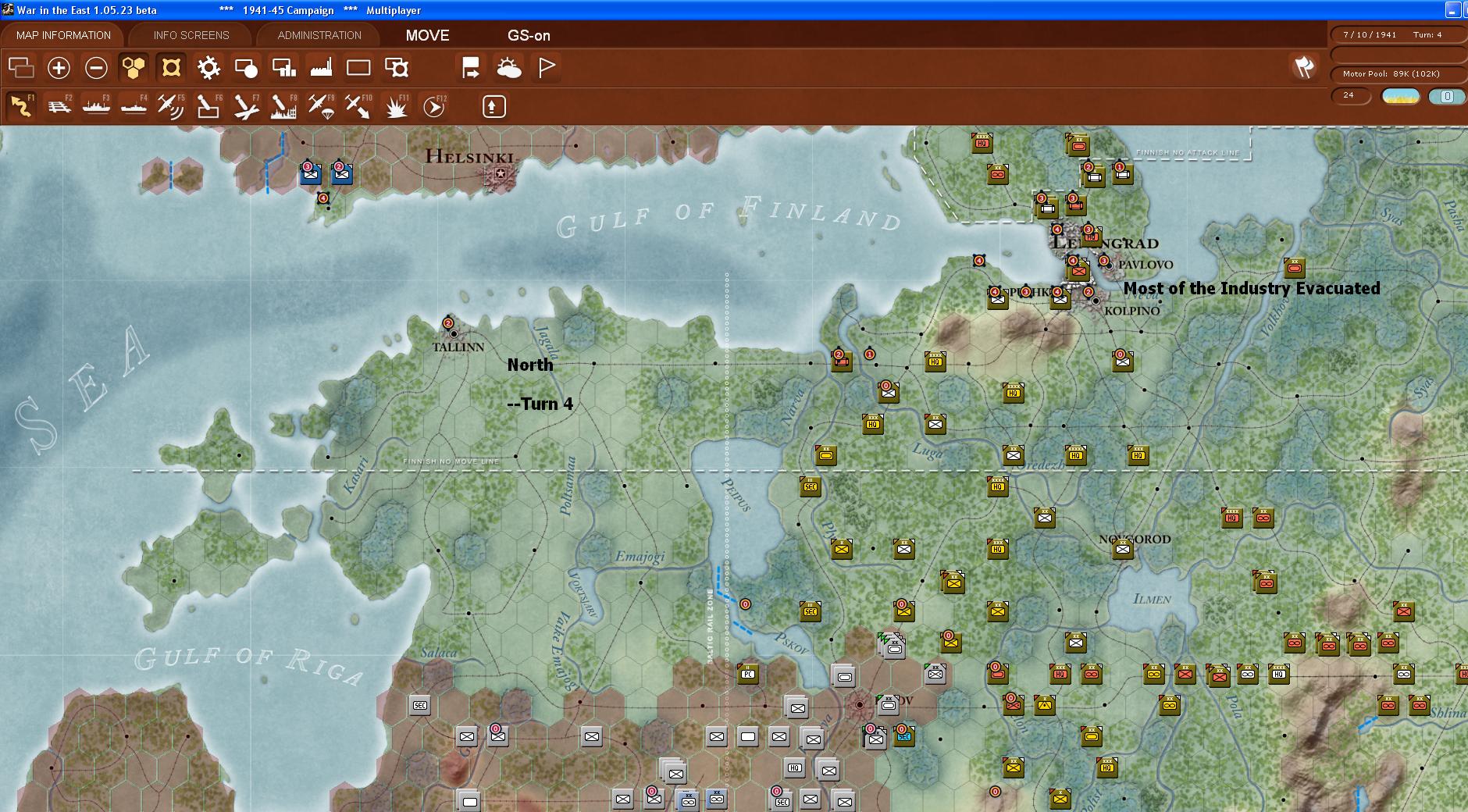
Task: Click the overlapping-windows icon in the toolbar
Action: coord(21,68)
